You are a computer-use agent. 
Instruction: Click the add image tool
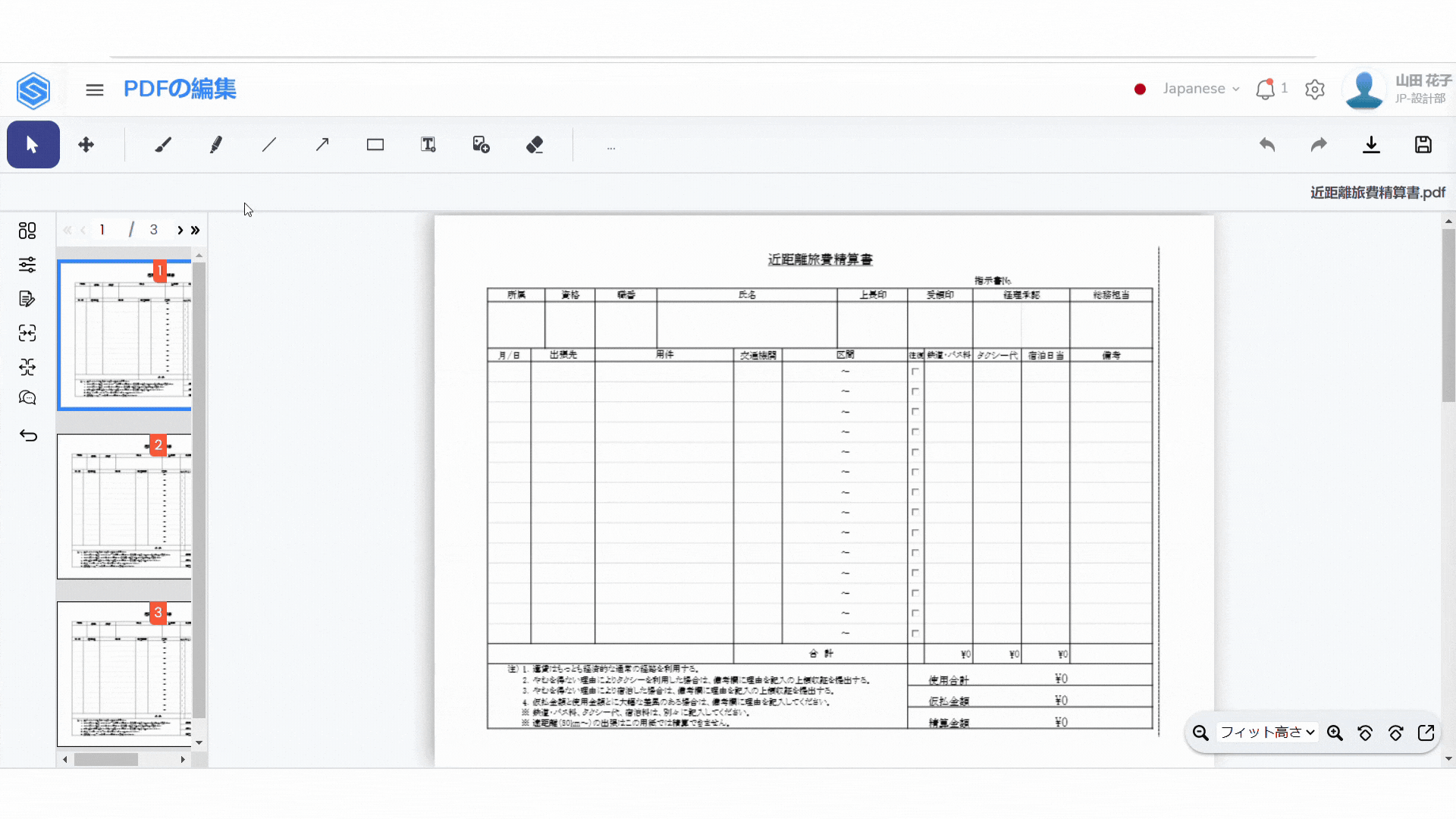coord(481,145)
